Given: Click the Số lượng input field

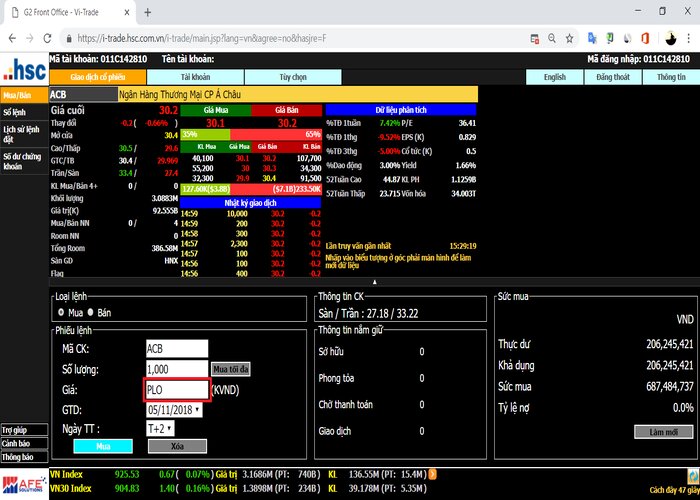Looking at the screenshot, I should point(177,369).
